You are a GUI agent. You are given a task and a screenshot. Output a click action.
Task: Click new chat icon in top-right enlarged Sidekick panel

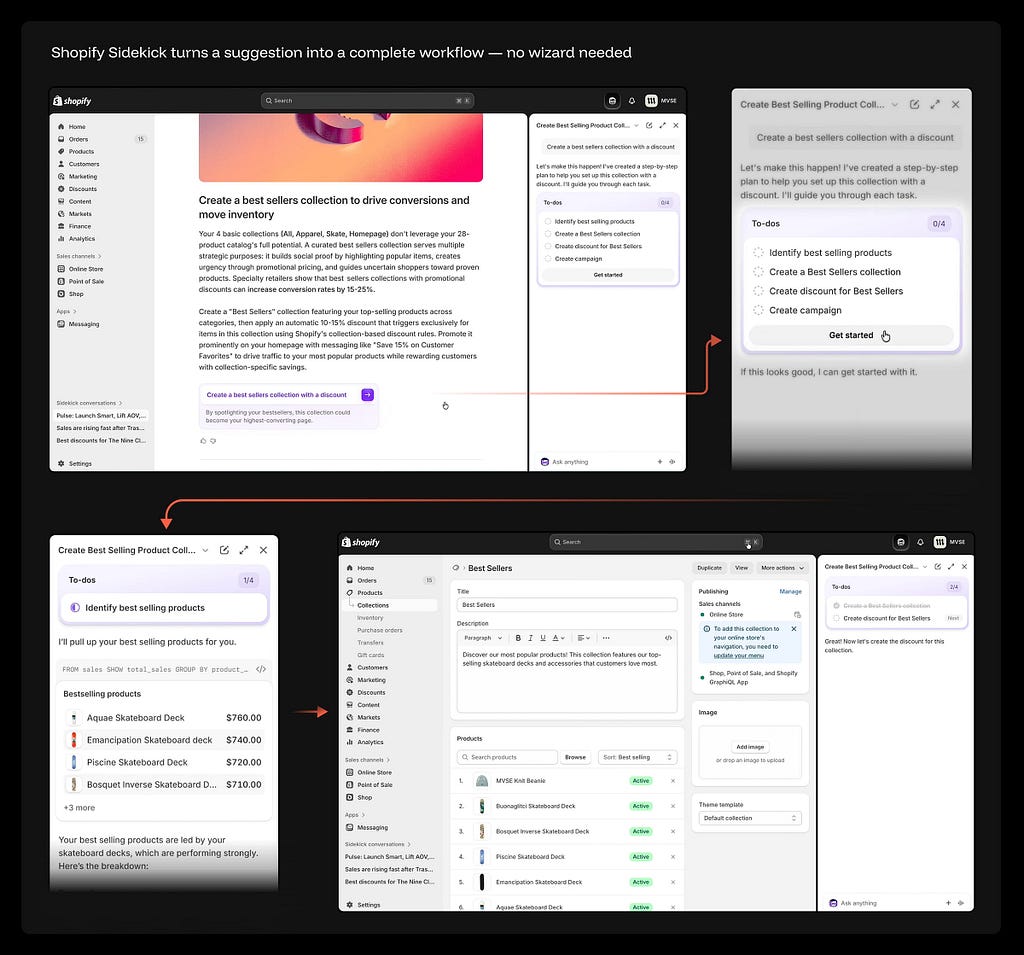(914, 105)
